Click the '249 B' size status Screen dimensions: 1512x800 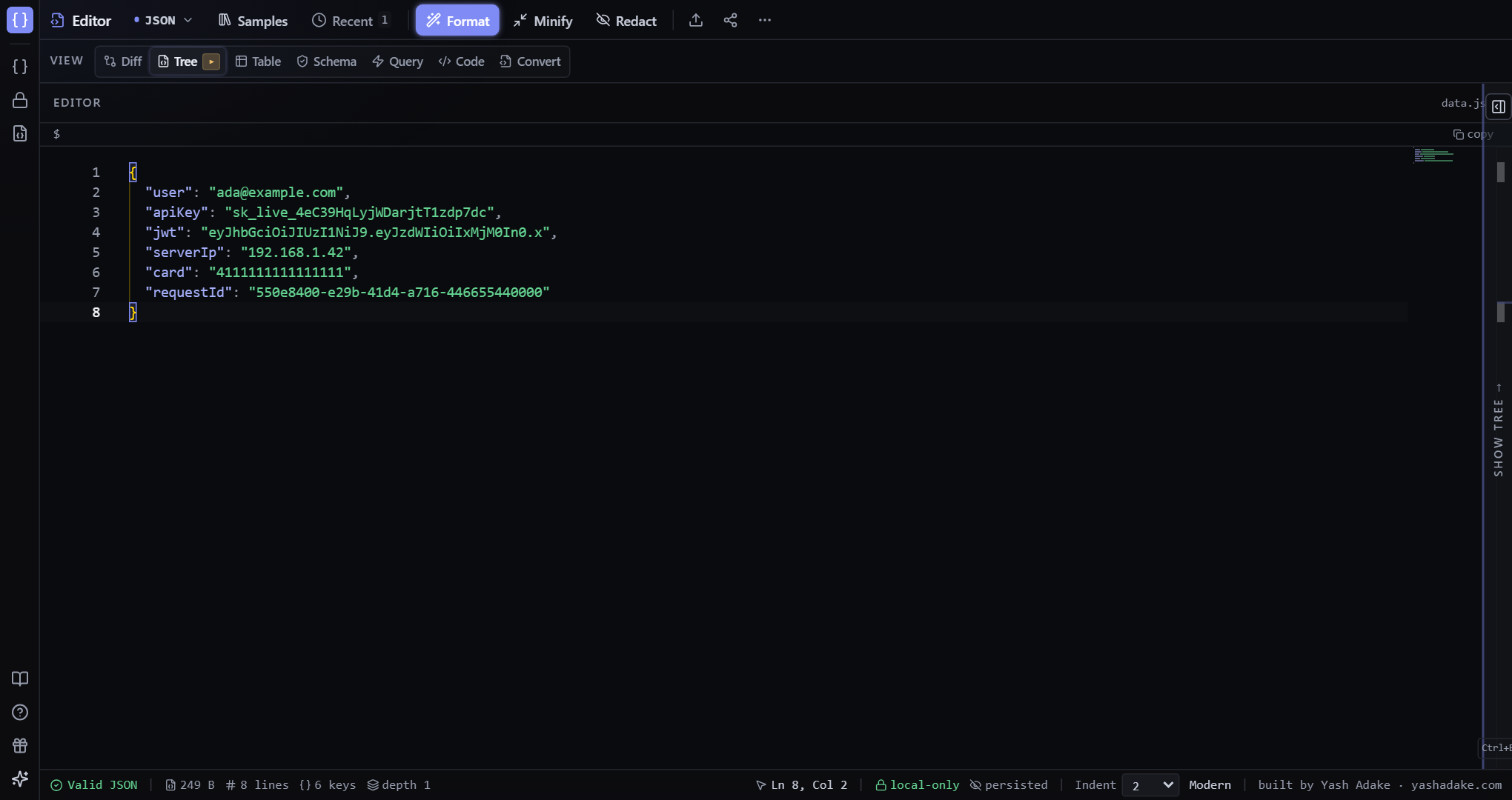pos(190,785)
